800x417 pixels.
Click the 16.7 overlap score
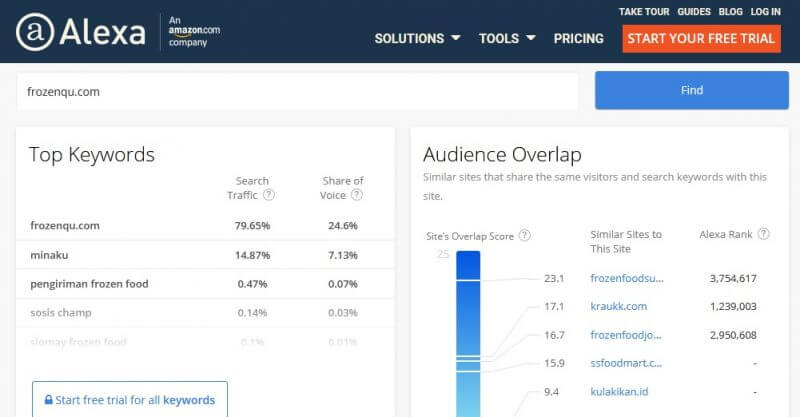coord(554,335)
